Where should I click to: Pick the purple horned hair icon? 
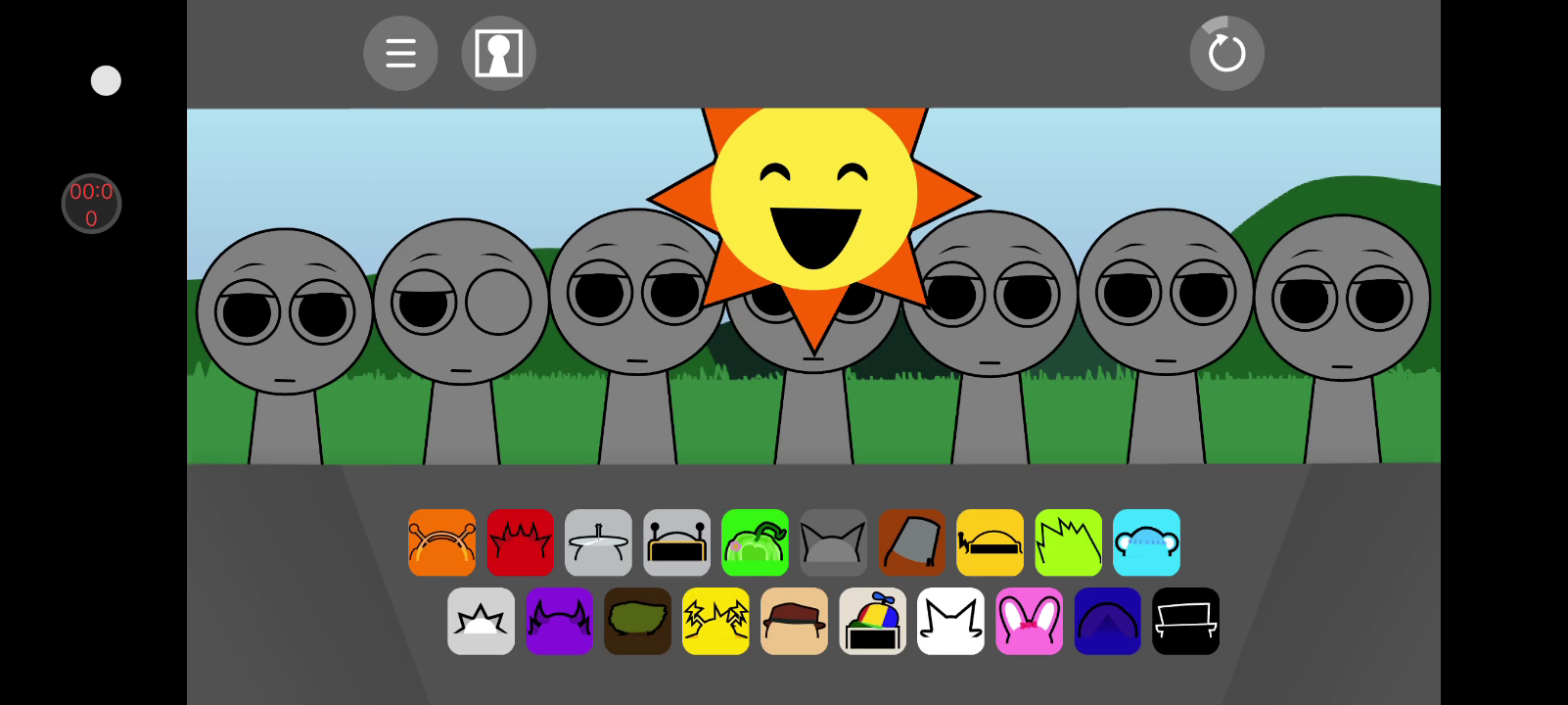point(559,621)
